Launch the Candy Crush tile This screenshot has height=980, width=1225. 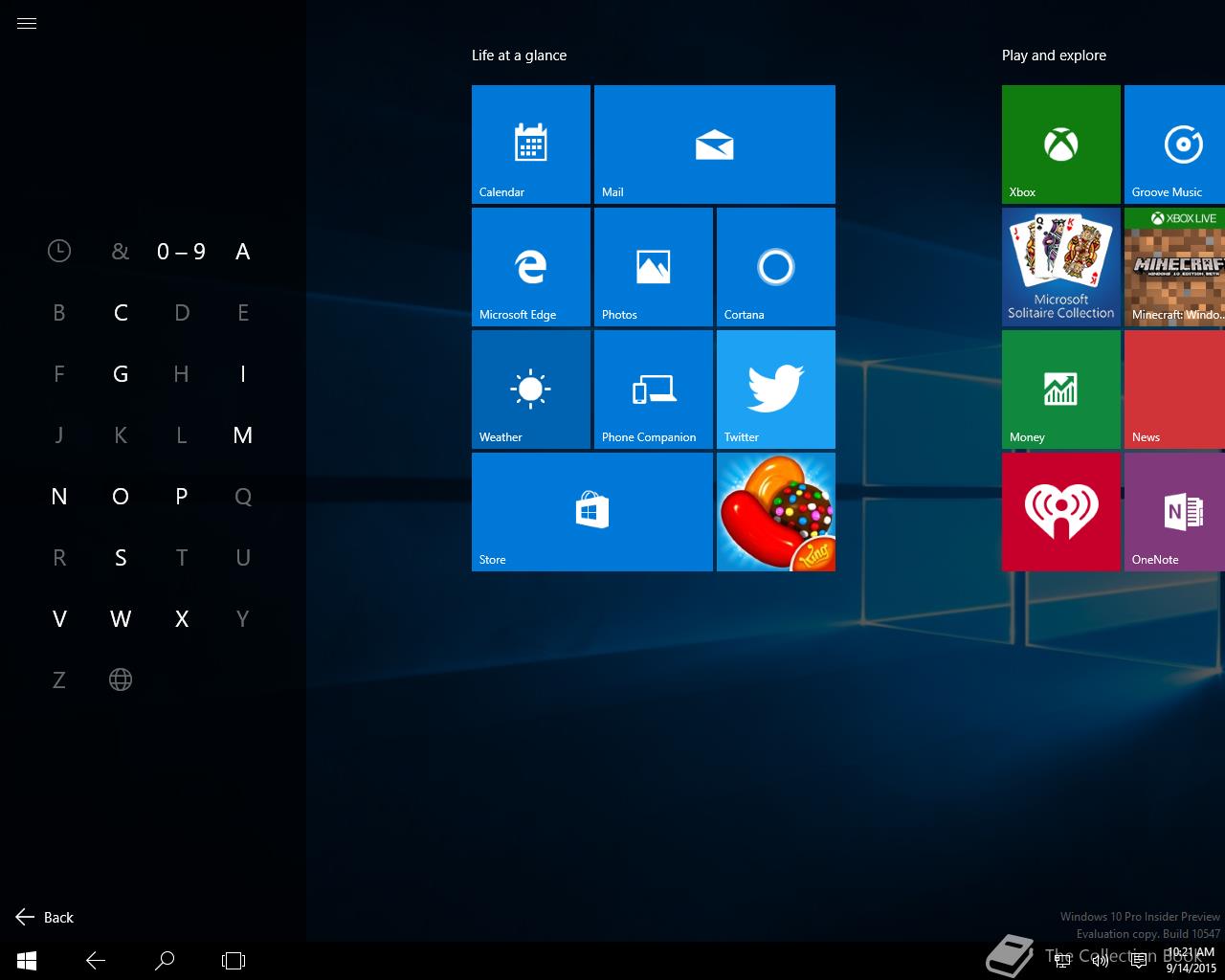776,512
